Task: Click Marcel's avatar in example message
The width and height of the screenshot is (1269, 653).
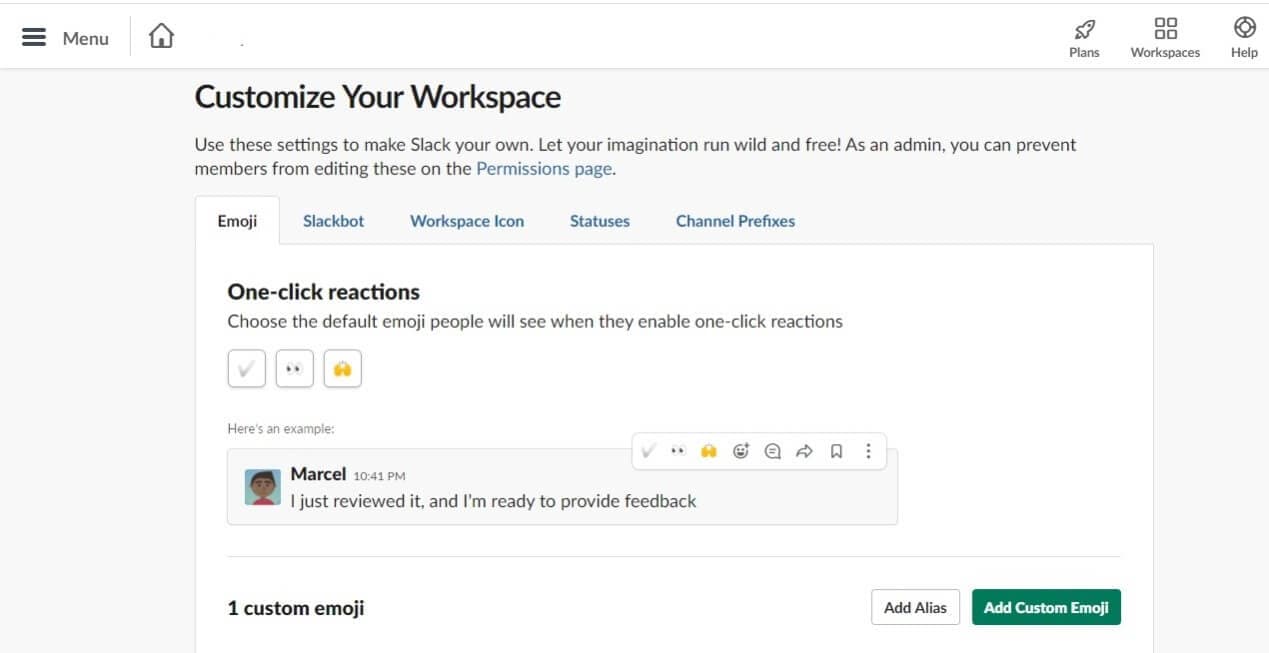Action: (263, 487)
